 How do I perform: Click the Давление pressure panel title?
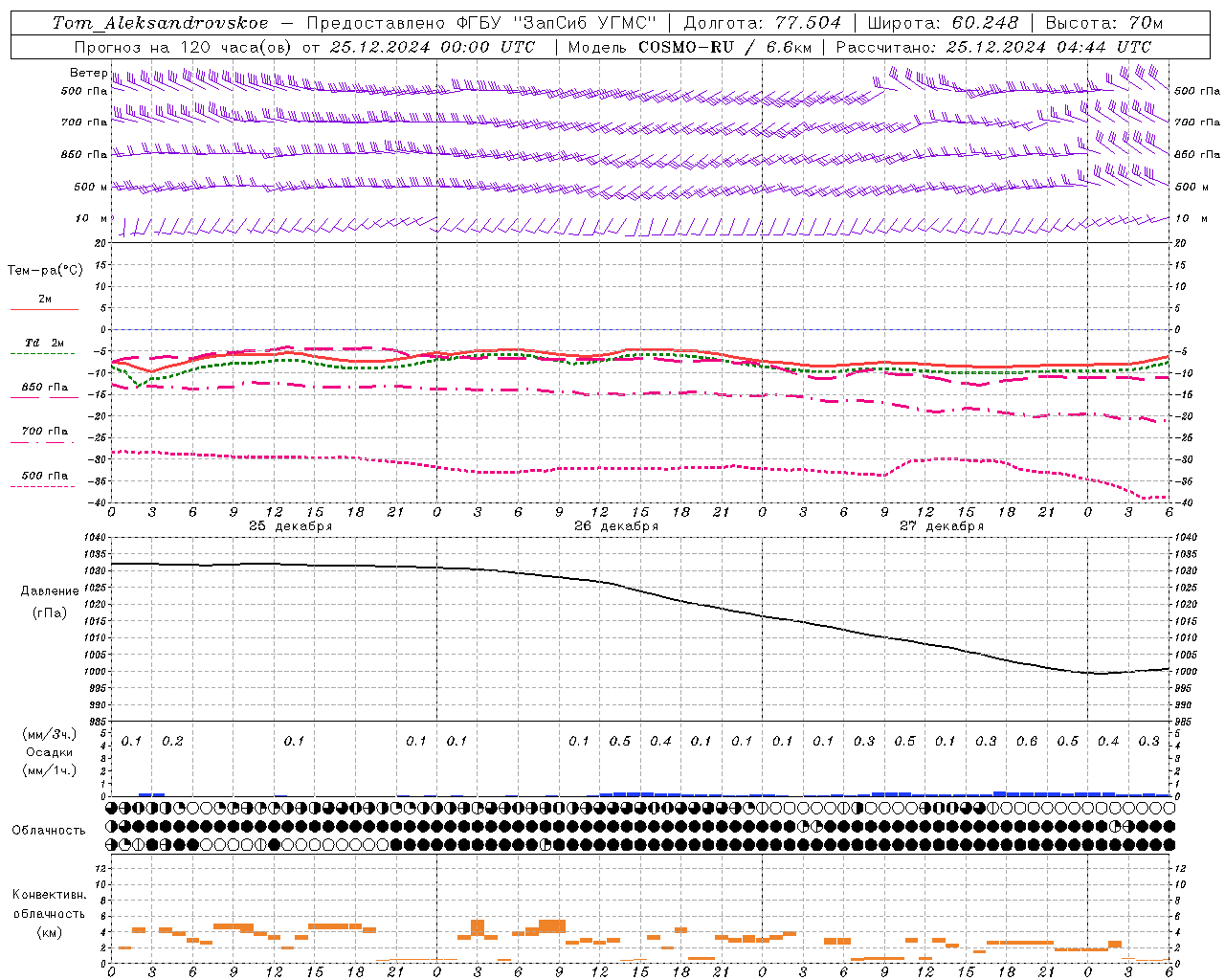coord(49,591)
